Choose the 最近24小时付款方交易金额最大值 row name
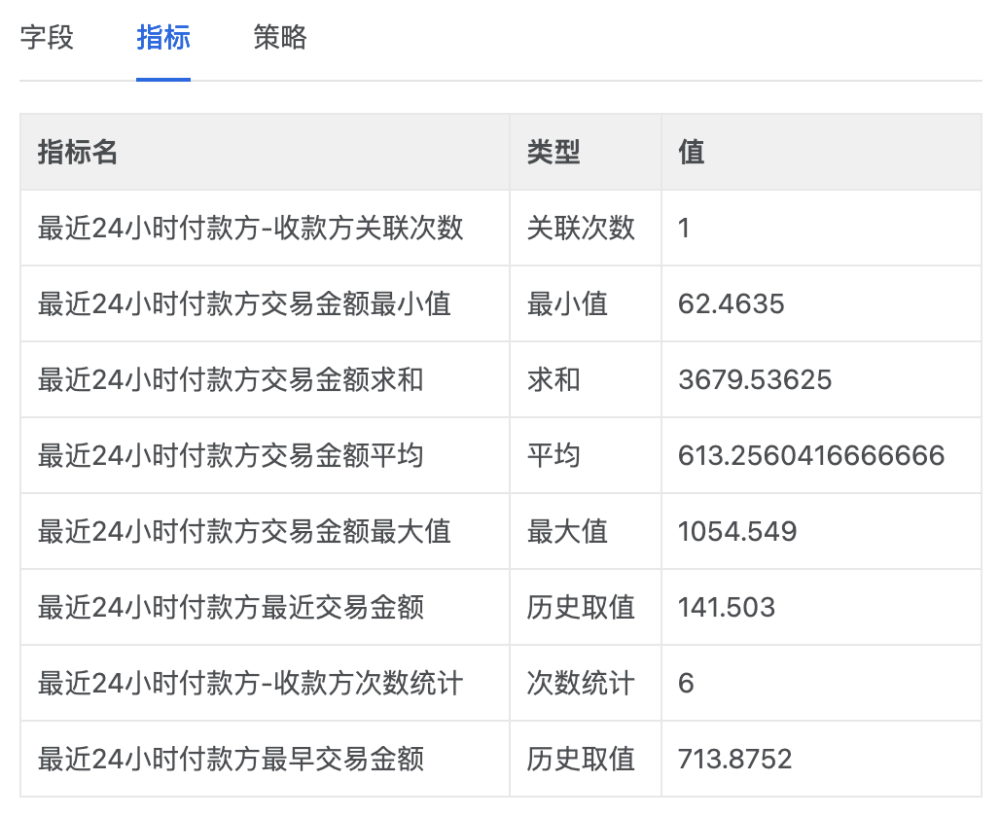 [244, 532]
